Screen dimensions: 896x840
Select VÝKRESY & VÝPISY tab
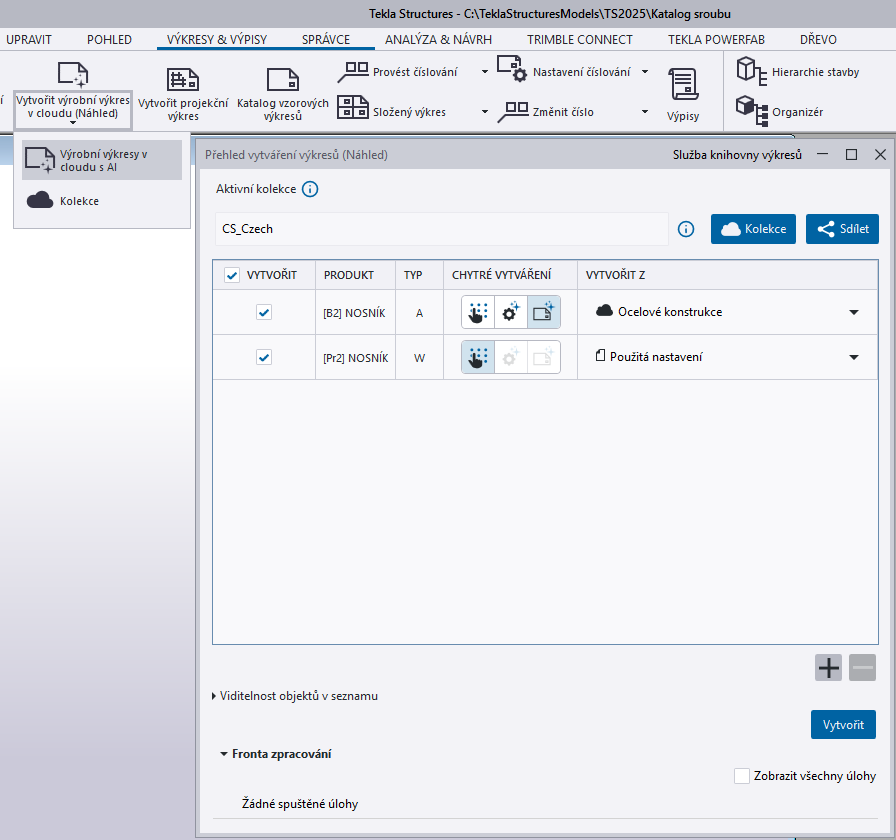(x=217, y=39)
